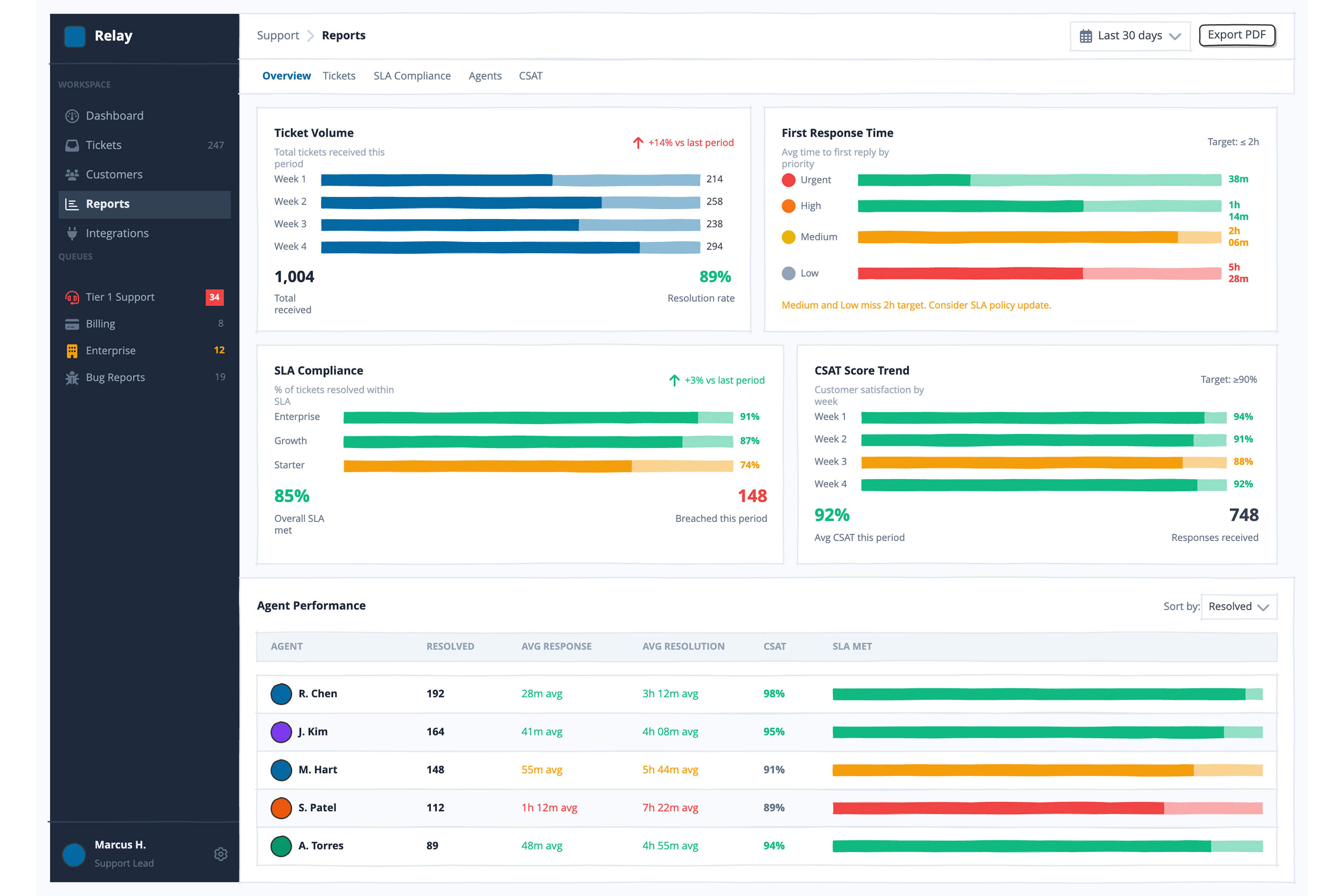Click Marcus H. profile avatar
This screenshot has width=1344, height=896.
pyautogui.click(x=74, y=855)
